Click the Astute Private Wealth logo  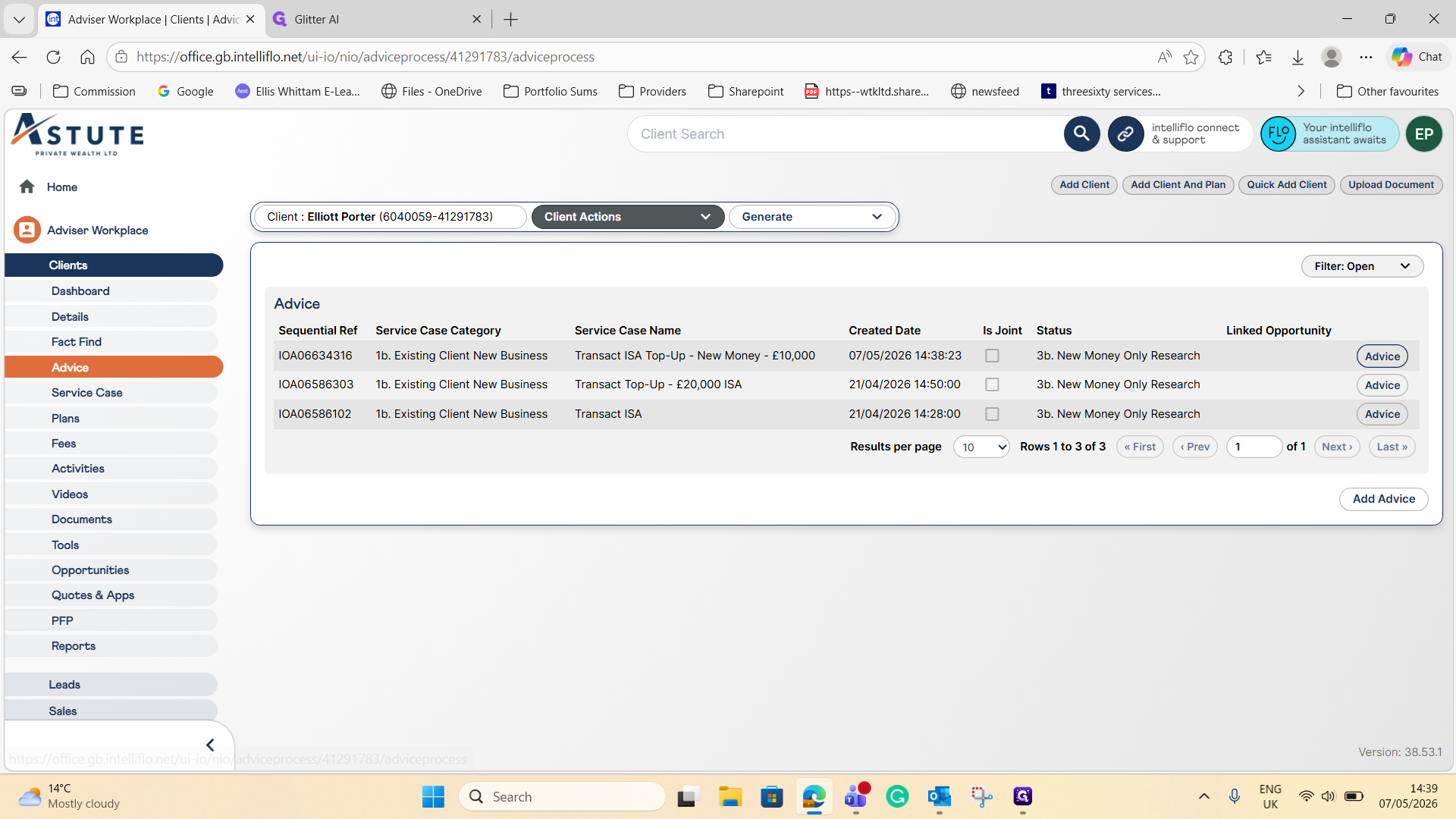pos(77,135)
